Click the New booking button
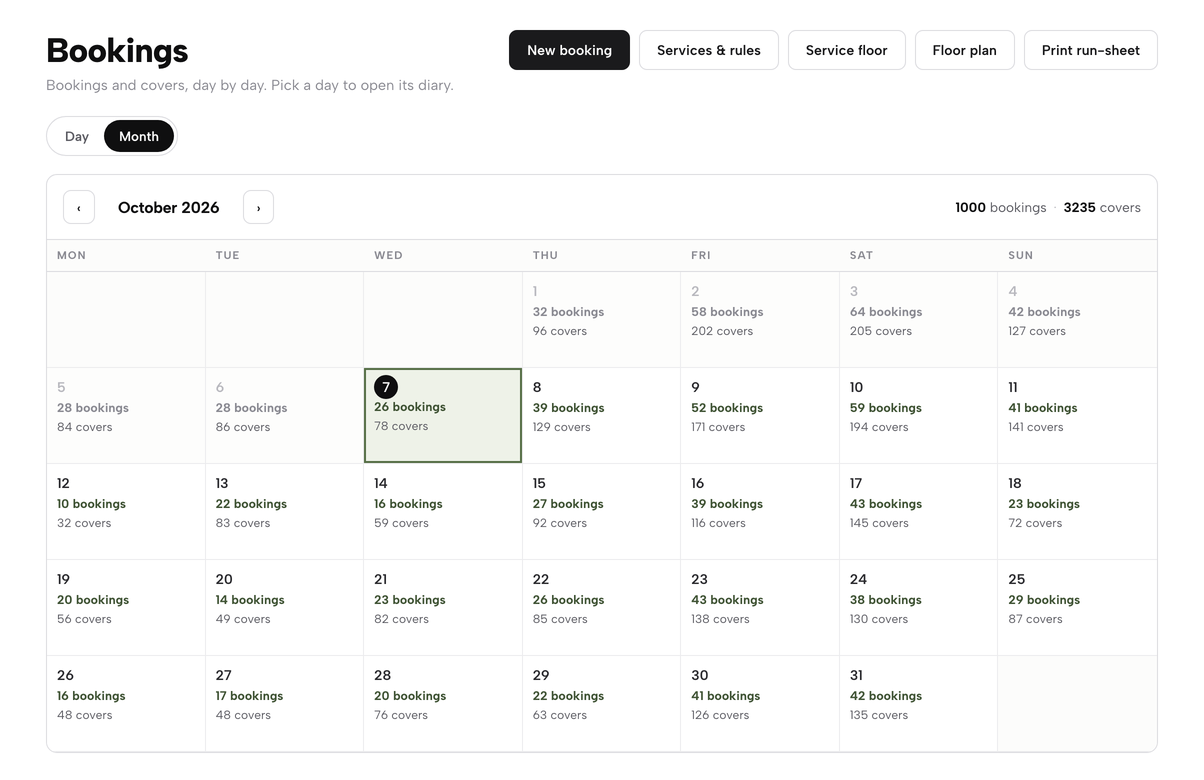The height and width of the screenshot is (780, 1204). [x=569, y=50]
